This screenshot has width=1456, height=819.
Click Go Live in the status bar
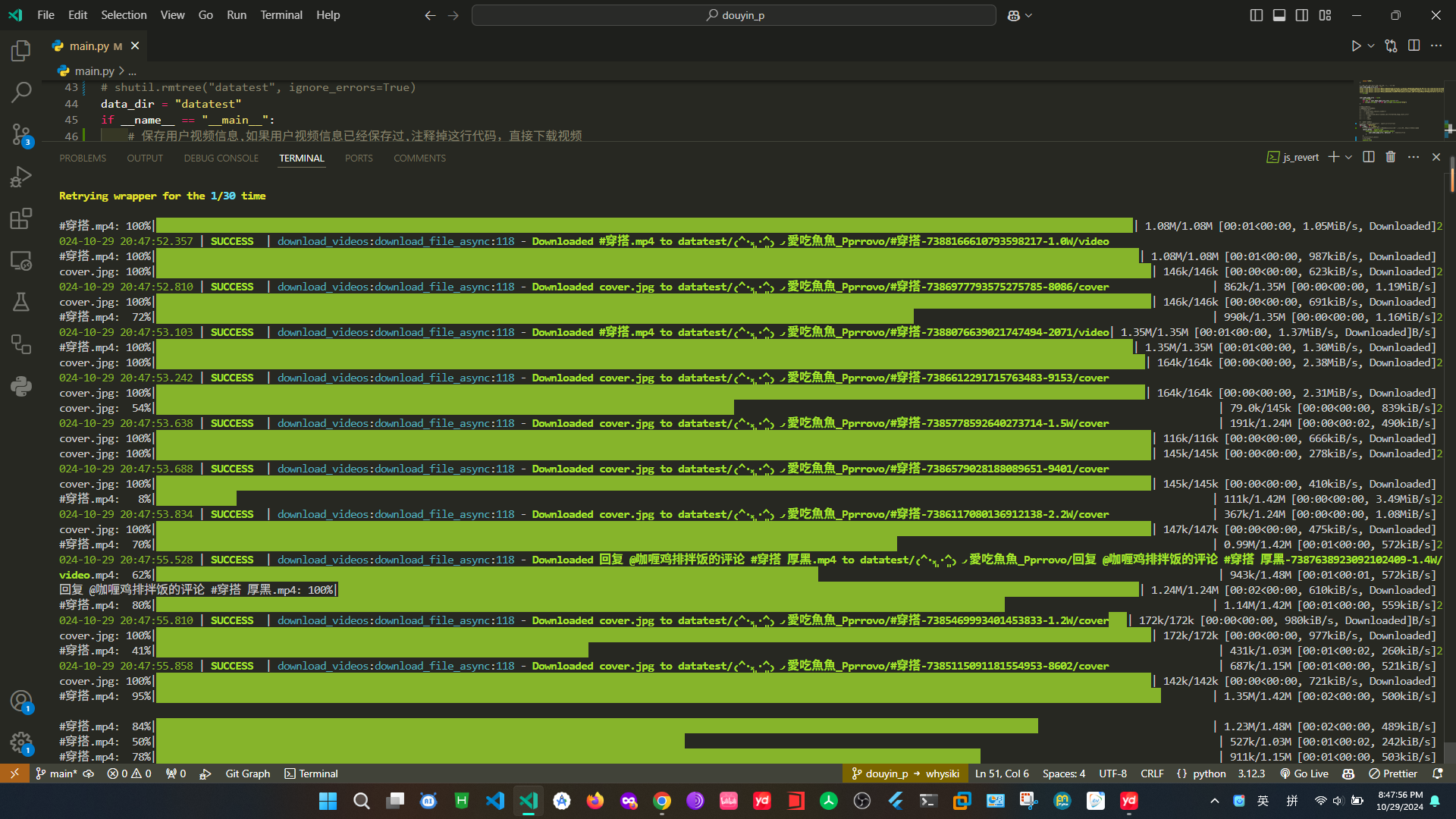[1304, 773]
